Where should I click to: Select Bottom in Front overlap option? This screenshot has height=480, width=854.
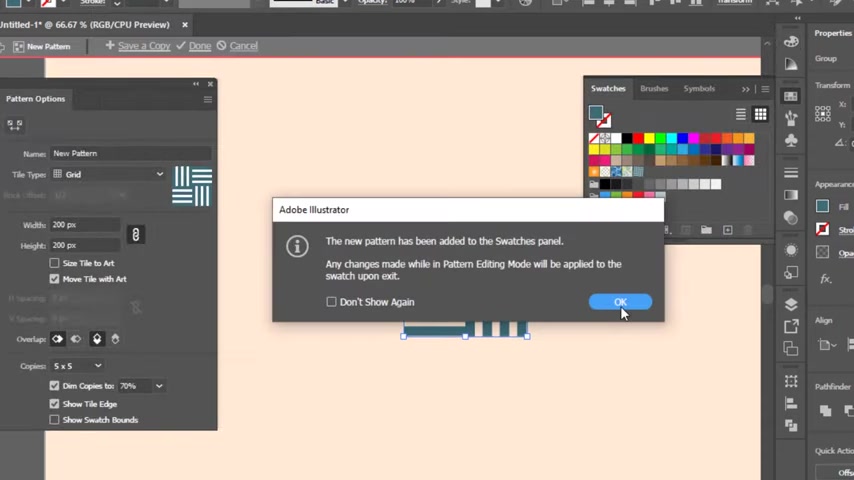pos(115,339)
